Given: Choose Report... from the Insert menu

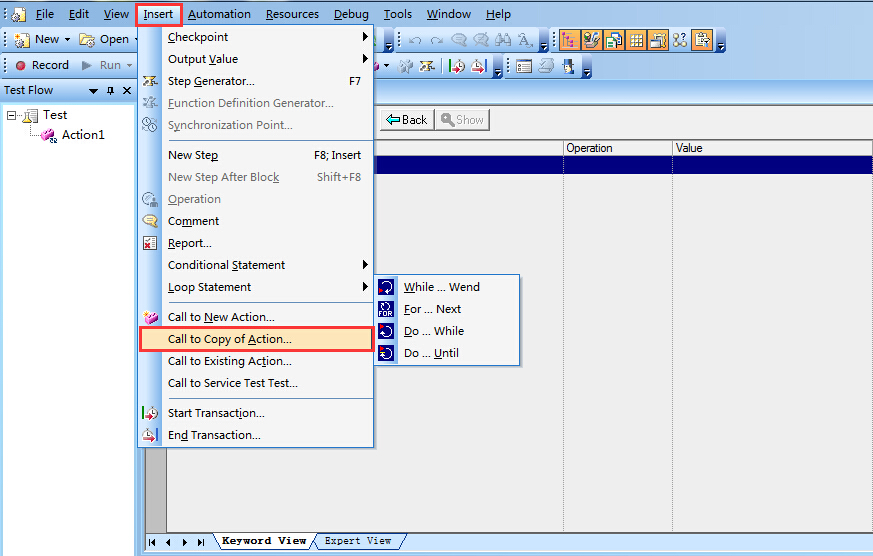Looking at the screenshot, I should pos(256,243).
